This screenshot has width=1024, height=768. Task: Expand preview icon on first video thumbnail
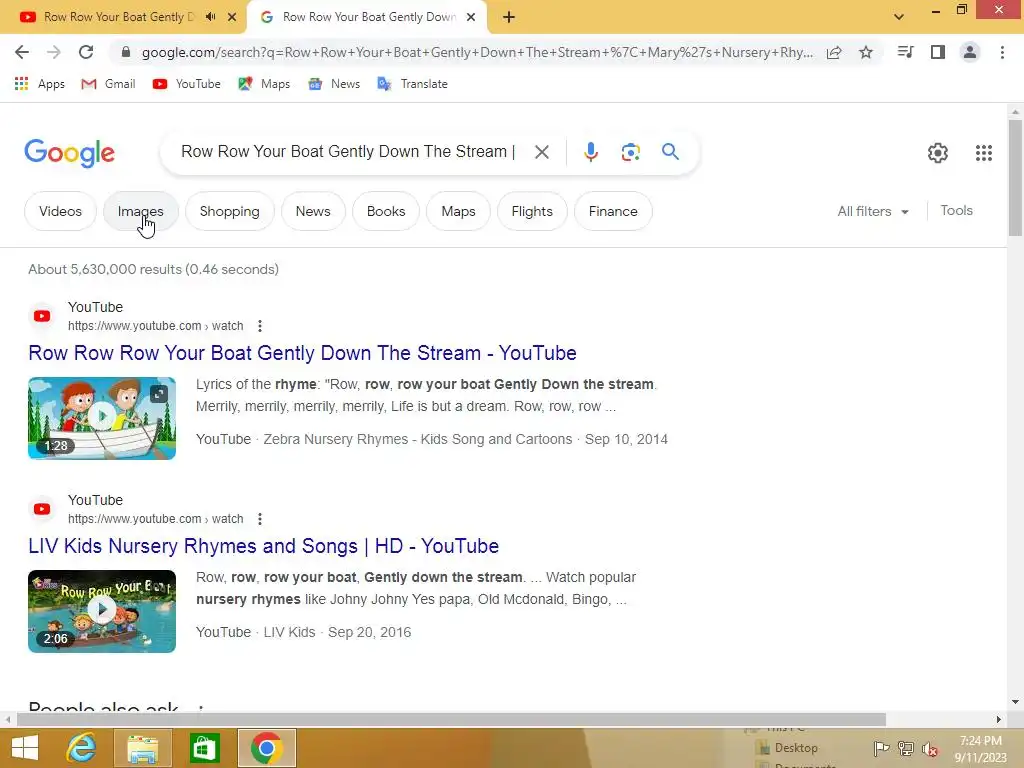(159, 394)
